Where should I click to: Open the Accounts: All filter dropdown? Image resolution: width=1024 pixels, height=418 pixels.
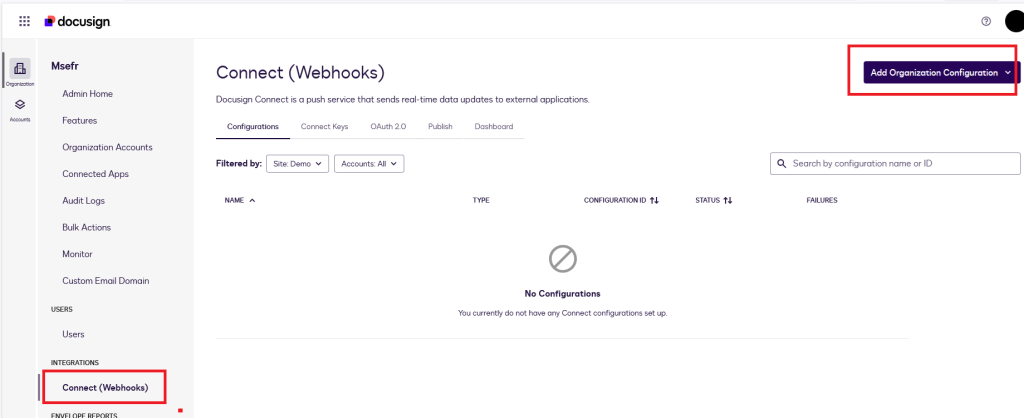[369, 164]
